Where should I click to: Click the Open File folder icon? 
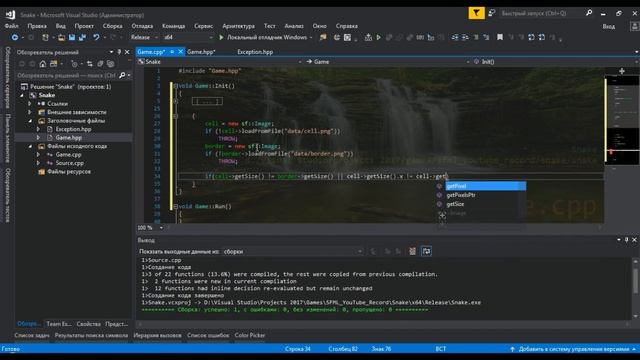[x=61, y=38]
